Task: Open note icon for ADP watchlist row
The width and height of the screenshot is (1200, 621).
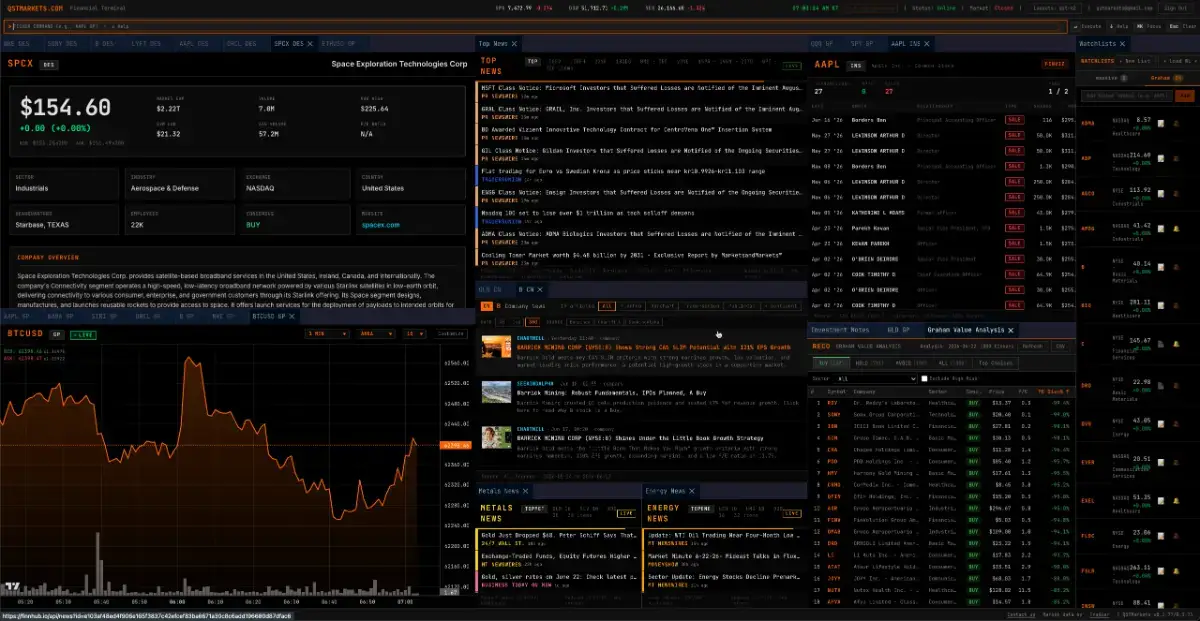Action: click(1161, 158)
